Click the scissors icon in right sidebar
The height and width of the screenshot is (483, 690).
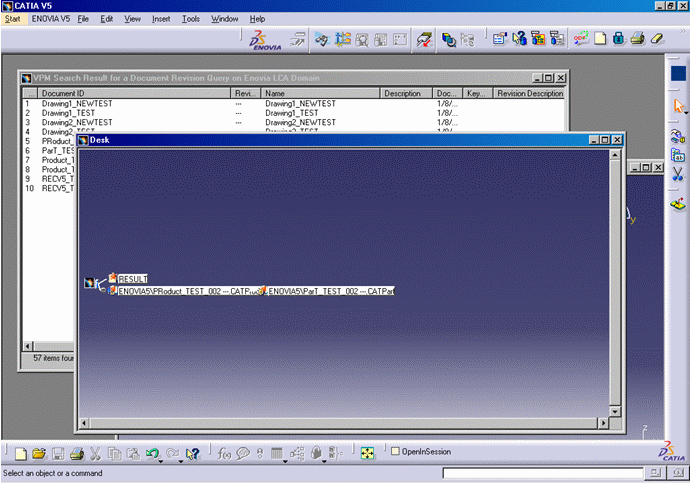(678, 174)
